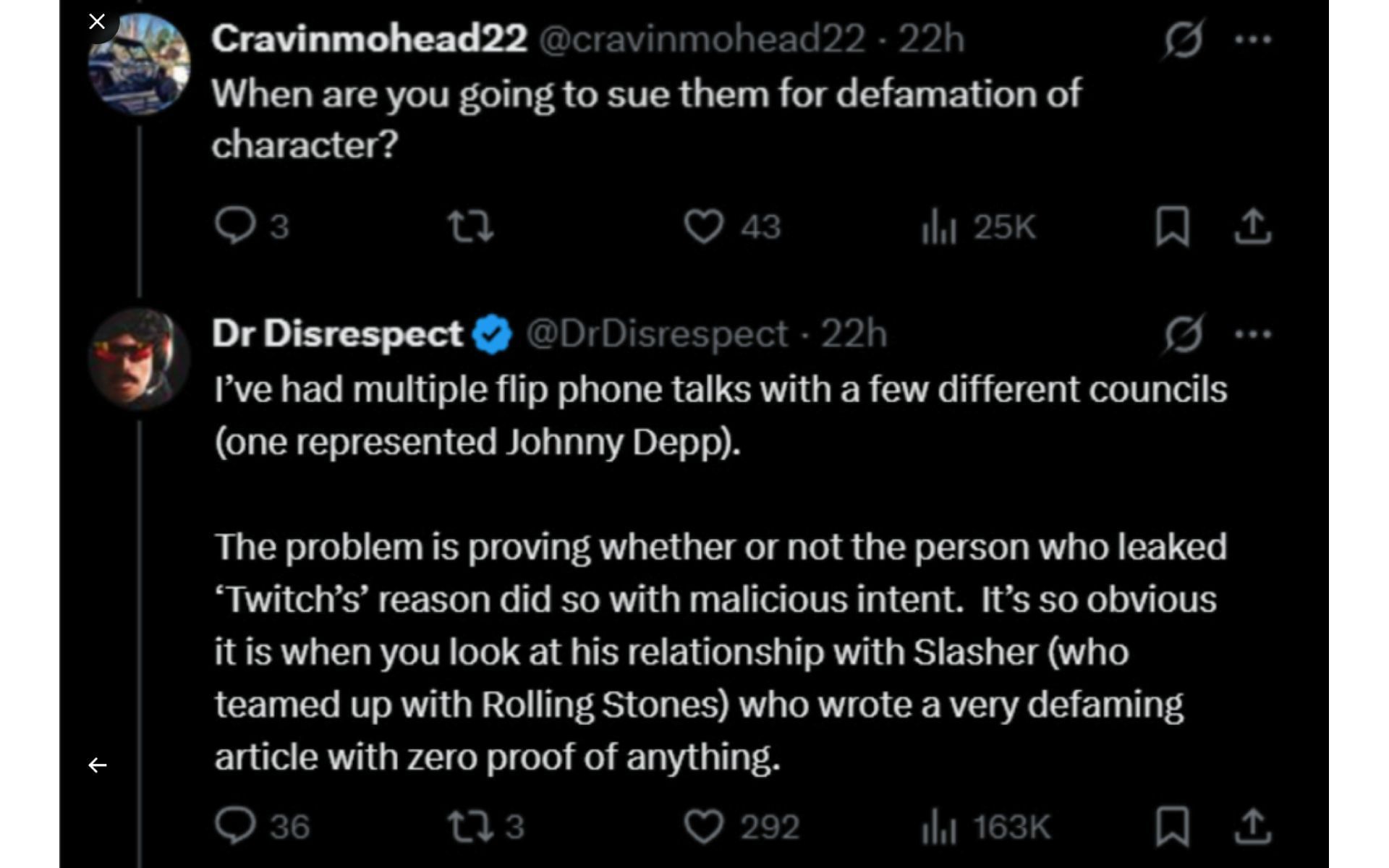Like Cravinmohead22's tweet with 43 likes
This screenshot has width=1389, height=868.
[703, 226]
